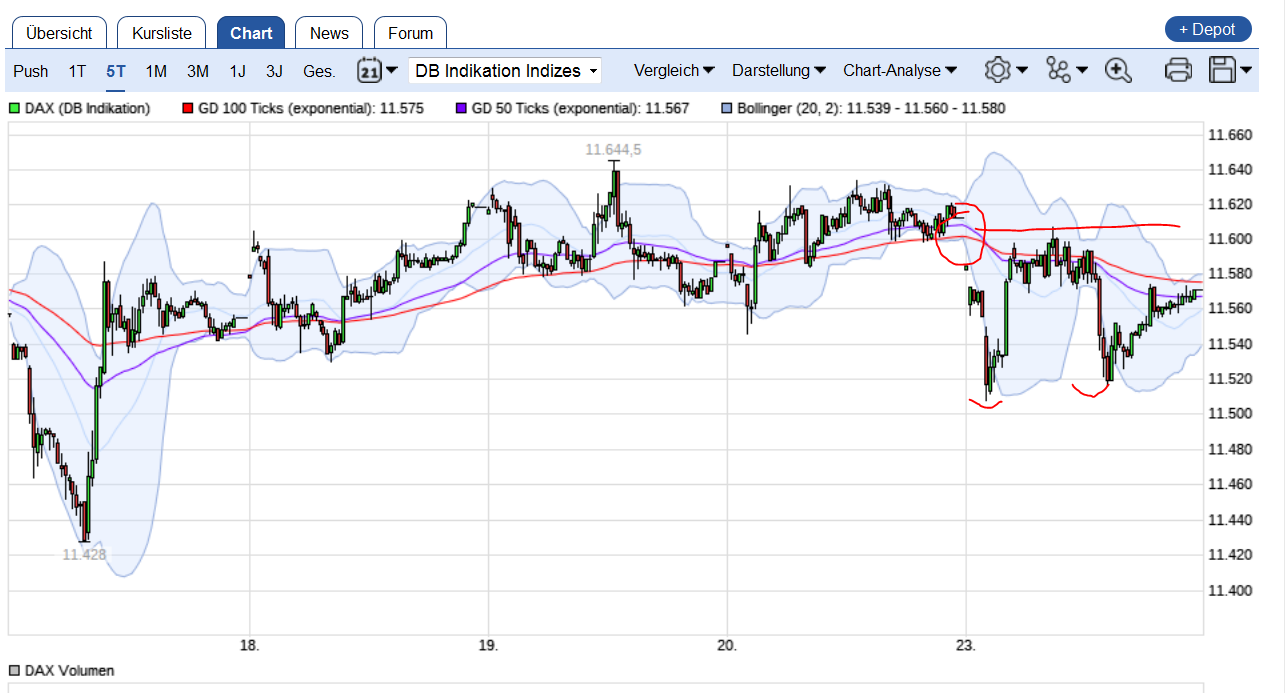Open the settings gear icon
Screen dimensions: 1285x693
tap(997, 70)
